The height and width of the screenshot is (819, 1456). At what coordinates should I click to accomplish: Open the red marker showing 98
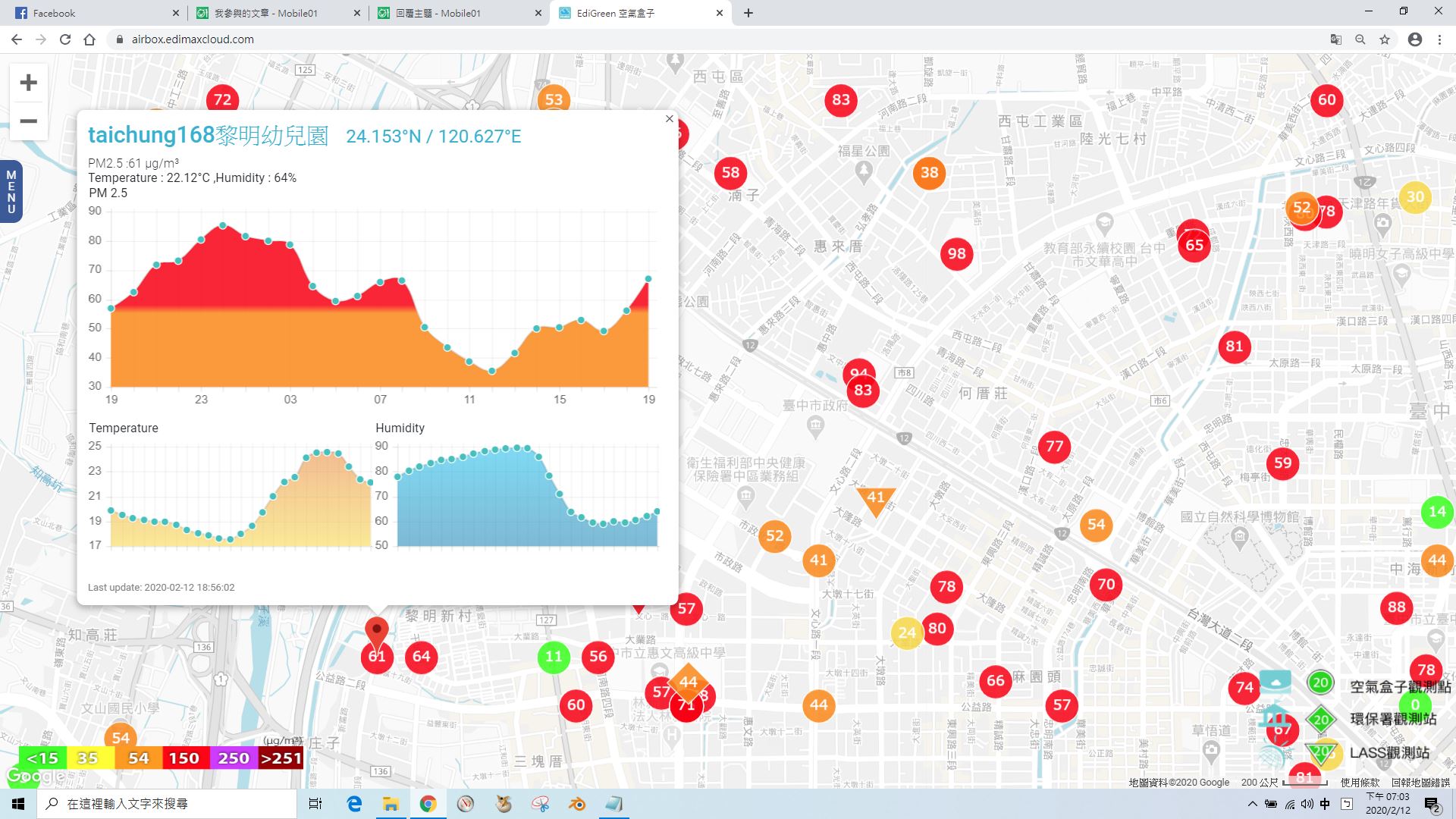[957, 253]
